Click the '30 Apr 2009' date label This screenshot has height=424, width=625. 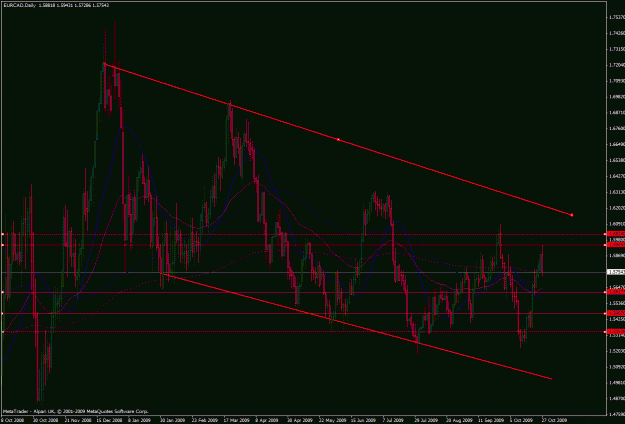tap(299, 420)
